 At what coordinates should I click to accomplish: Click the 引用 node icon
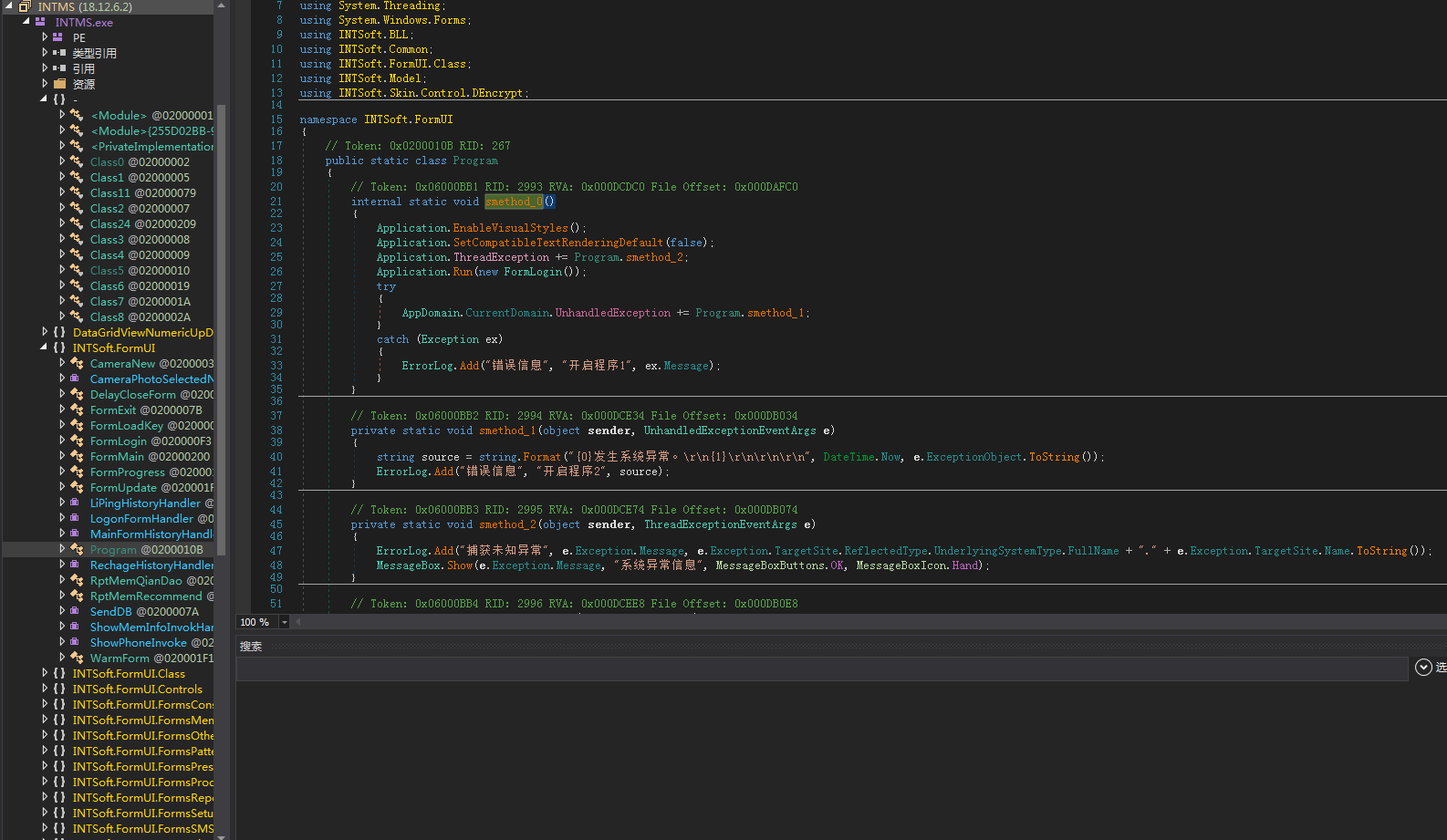[x=59, y=68]
